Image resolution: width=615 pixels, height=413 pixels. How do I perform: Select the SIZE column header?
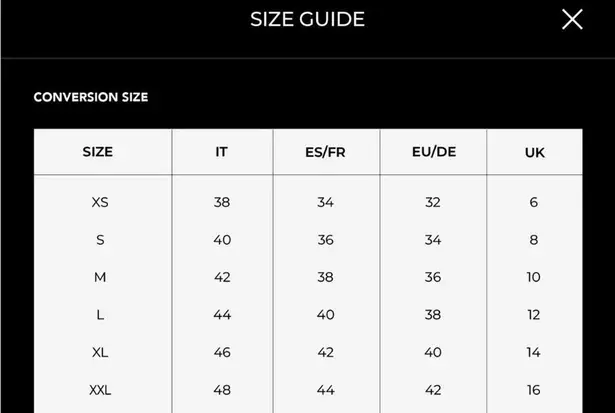pyautogui.click(x=98, y=152)
